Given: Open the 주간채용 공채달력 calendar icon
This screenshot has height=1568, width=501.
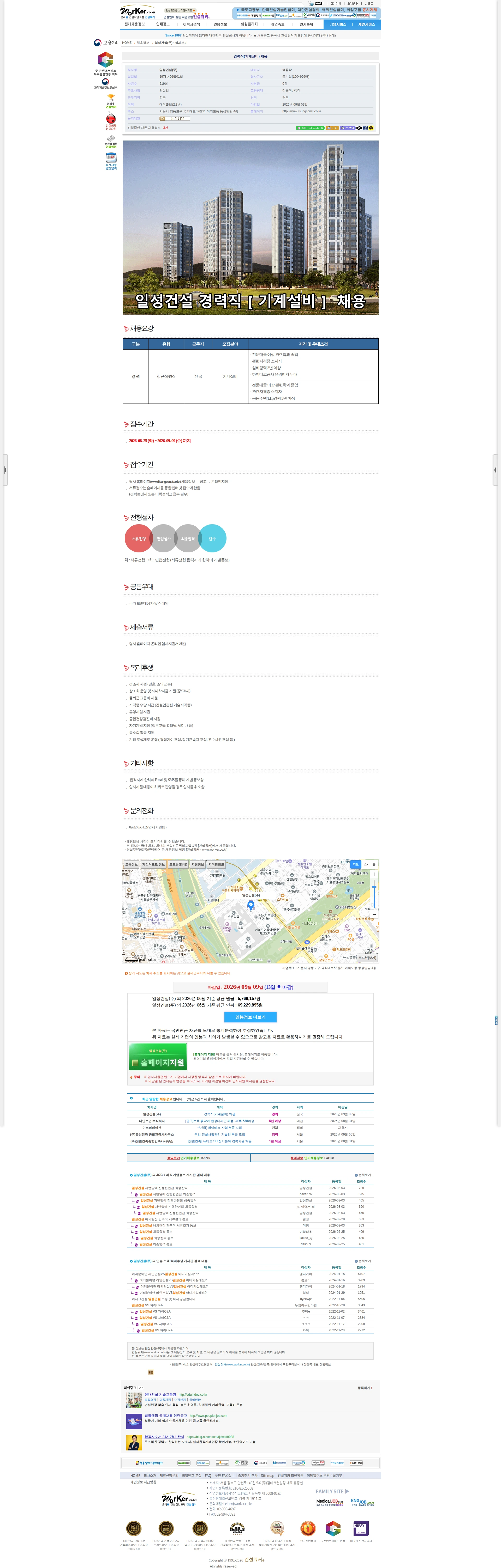Looking at the screenshot, I should click(x=111, y=161).
